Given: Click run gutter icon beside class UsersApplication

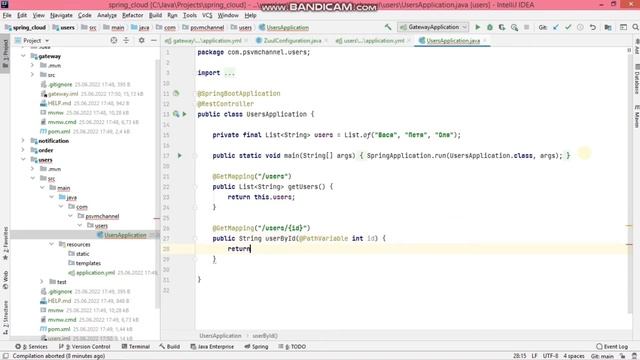Looking at the screenshot, I should coord(184,114).
